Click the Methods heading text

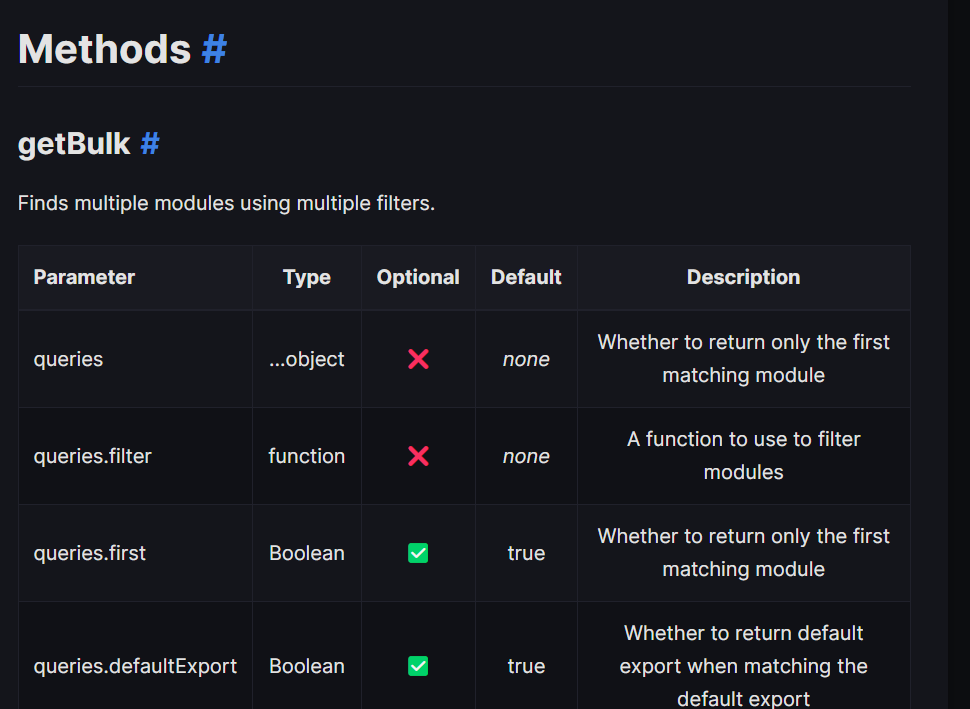[104, 49]
